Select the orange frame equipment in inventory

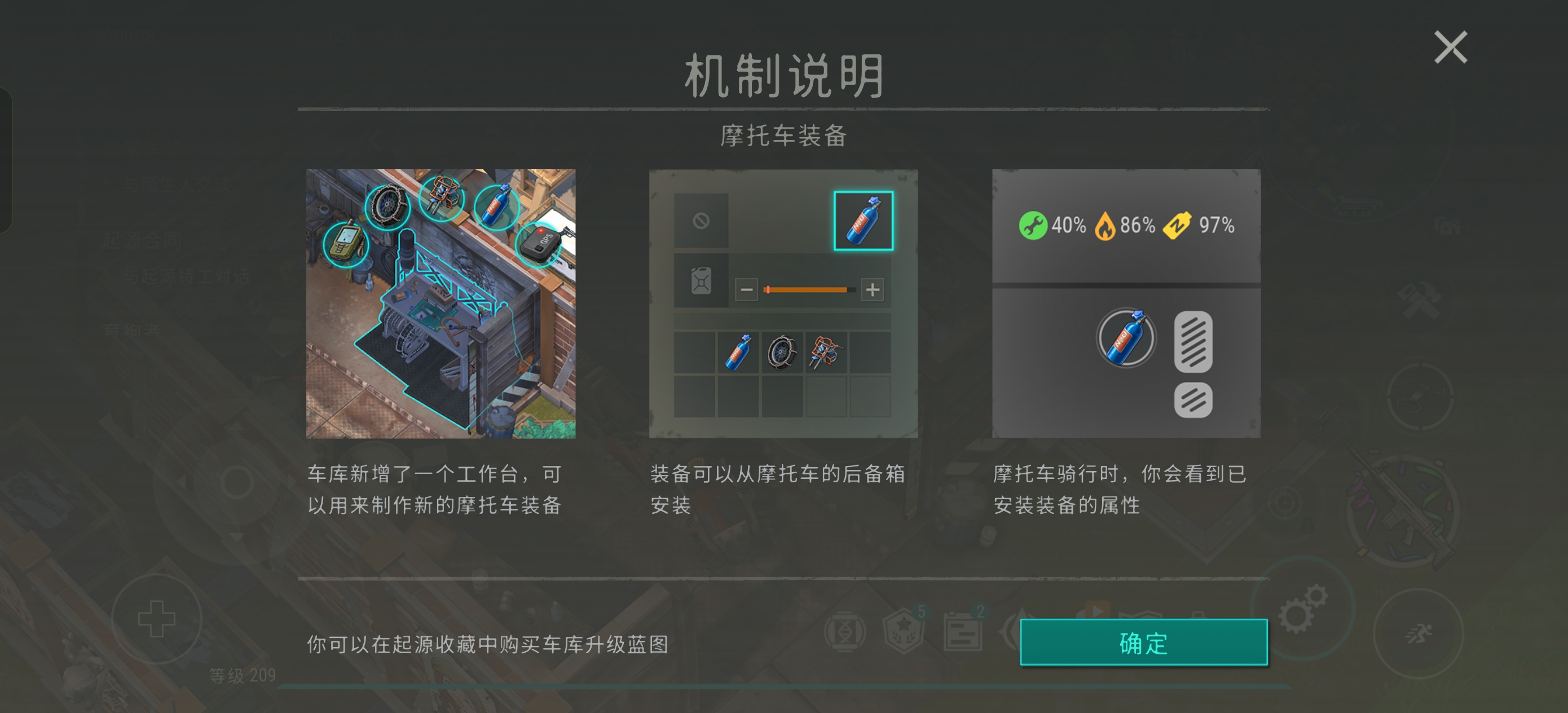(x=826, y=353)
